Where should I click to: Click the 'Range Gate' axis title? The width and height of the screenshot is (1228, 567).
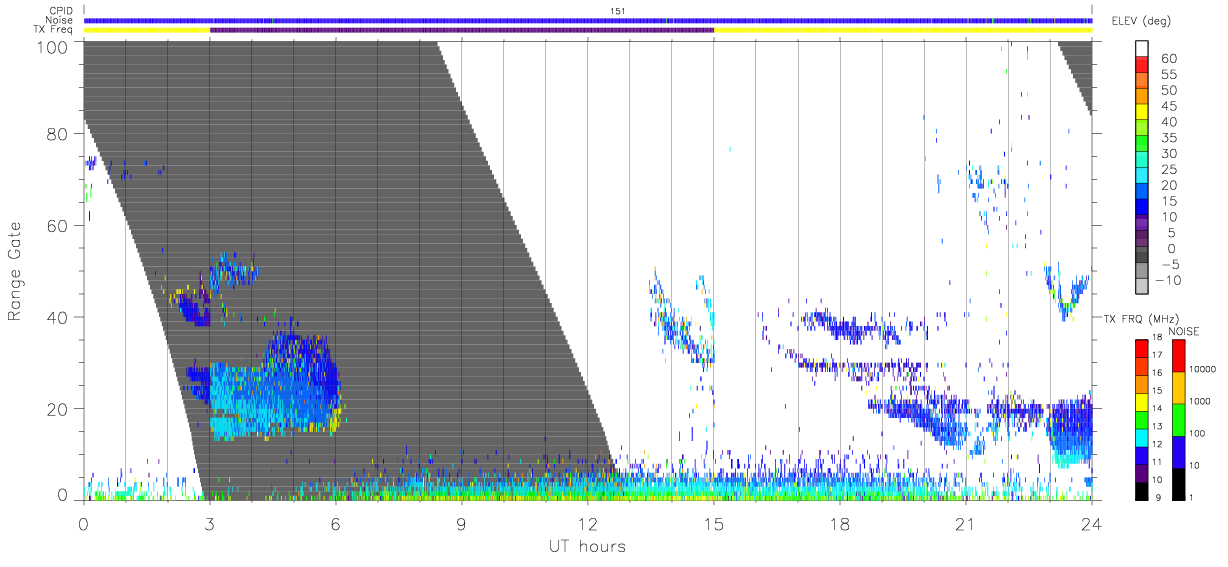[15, 271]
